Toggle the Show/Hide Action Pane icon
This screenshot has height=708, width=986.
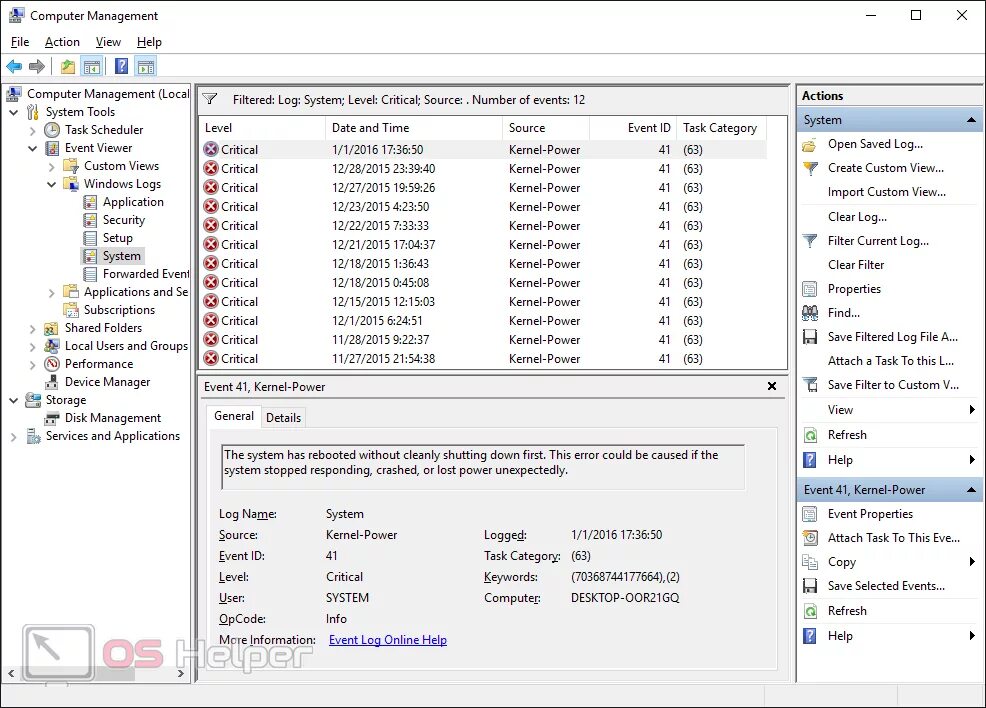tap(146, 66)
